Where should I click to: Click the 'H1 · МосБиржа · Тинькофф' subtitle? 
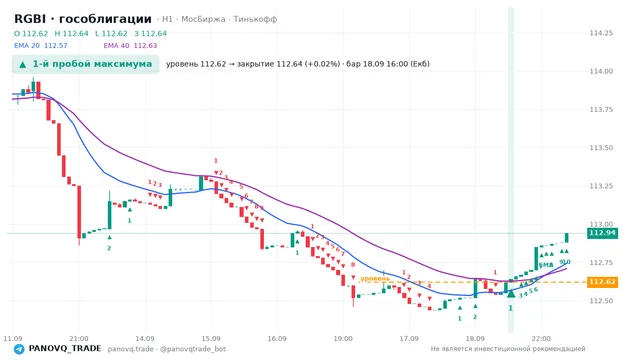pos(220,19)
